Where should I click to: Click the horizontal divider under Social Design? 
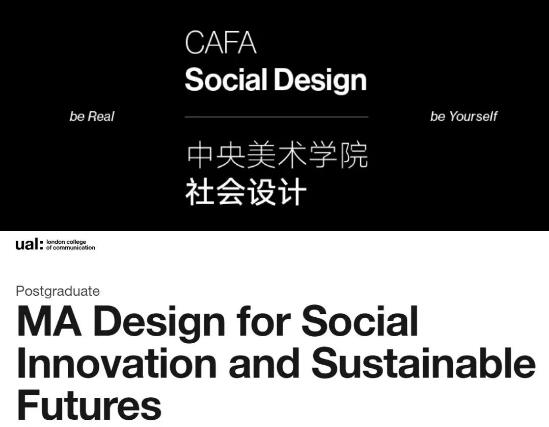(x=276, y=117)
